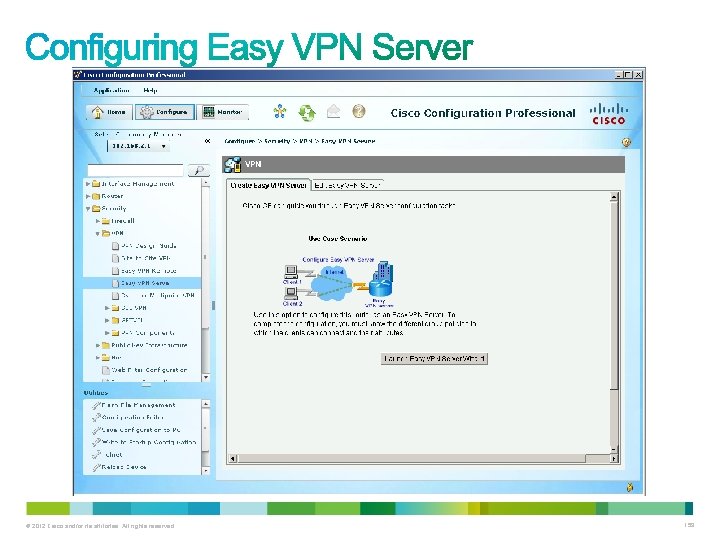Image resolution: width=720 pixels, height=540 pixels.
Task: Click the magnifier search button
Action: [x=199, y=170]
